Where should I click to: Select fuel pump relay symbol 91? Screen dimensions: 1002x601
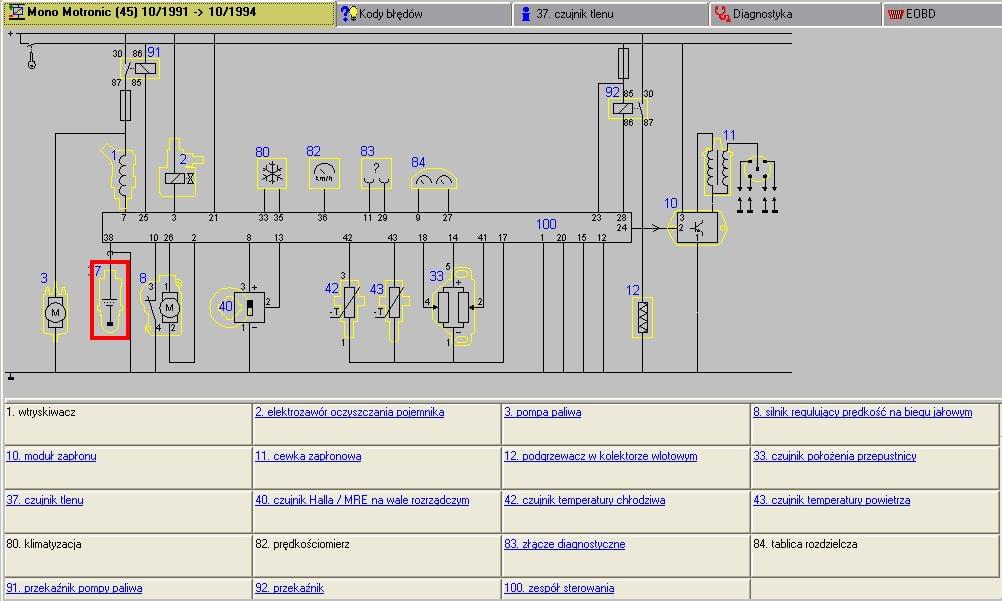point(142,68)
